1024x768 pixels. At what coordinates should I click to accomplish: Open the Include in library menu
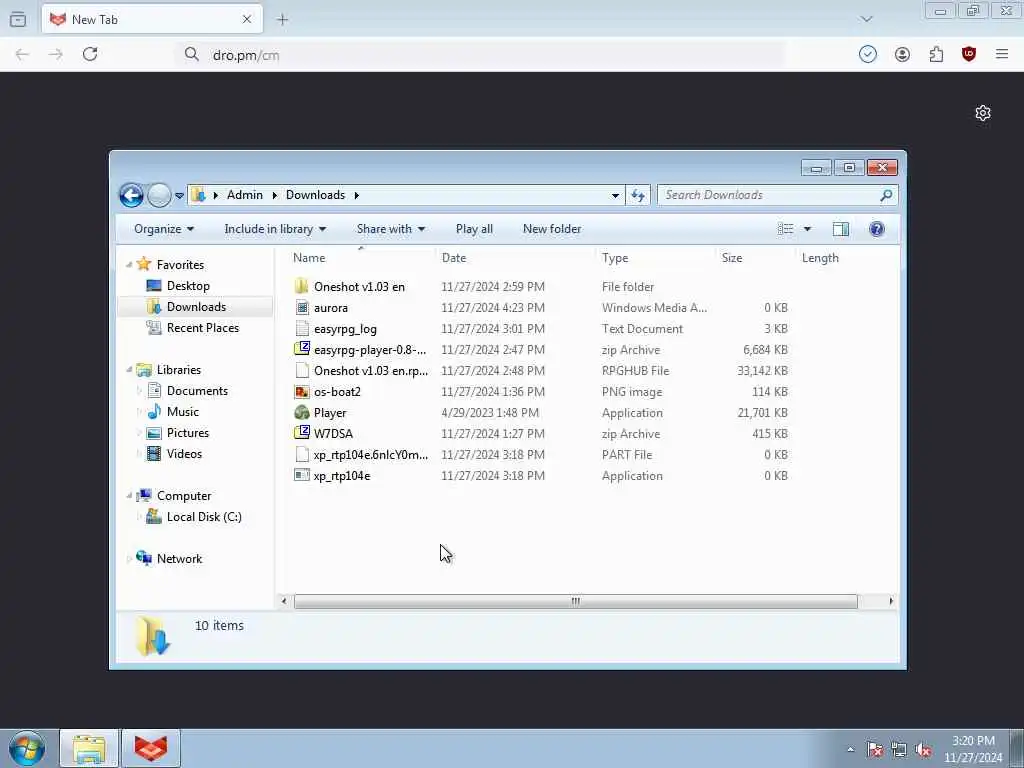[275, 229]
